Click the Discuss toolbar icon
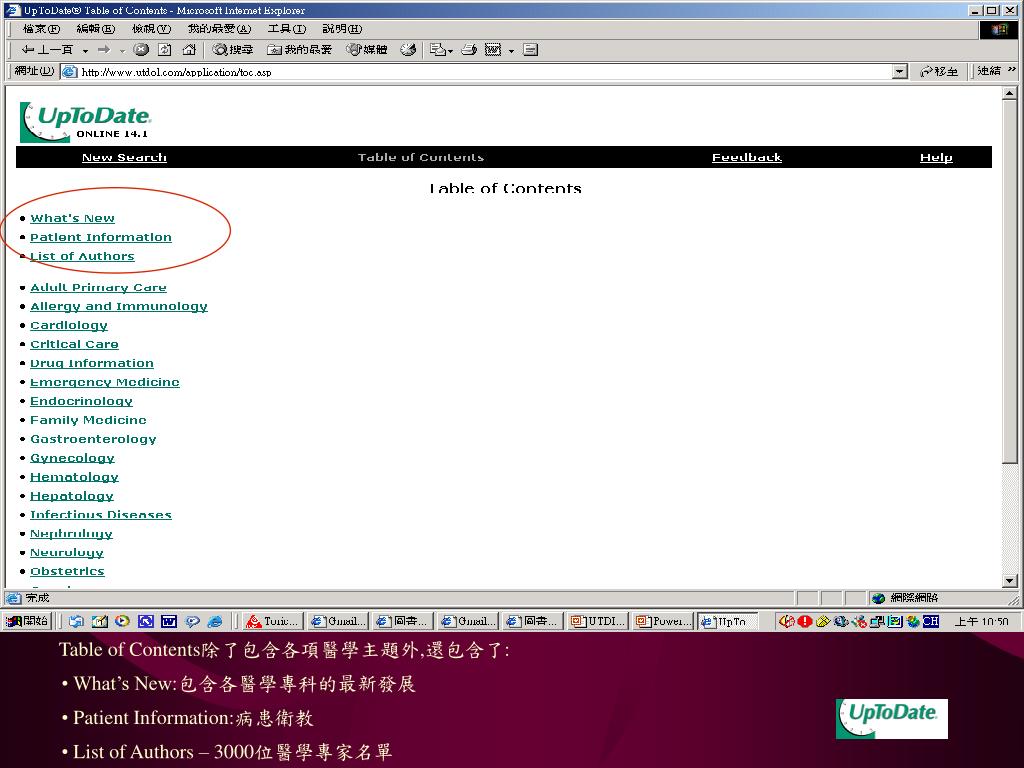This screenshot has height=768, width=1024. click(530, 50)
